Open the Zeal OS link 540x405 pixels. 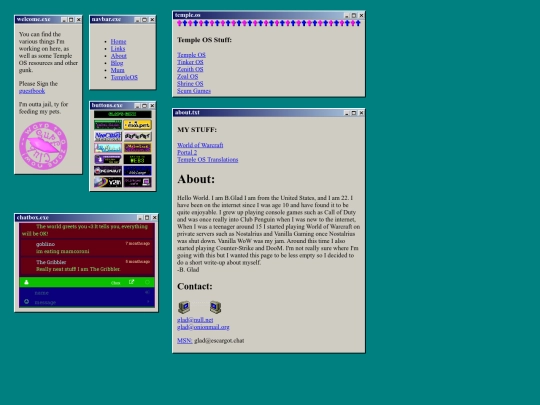click(x=187, y=76)
